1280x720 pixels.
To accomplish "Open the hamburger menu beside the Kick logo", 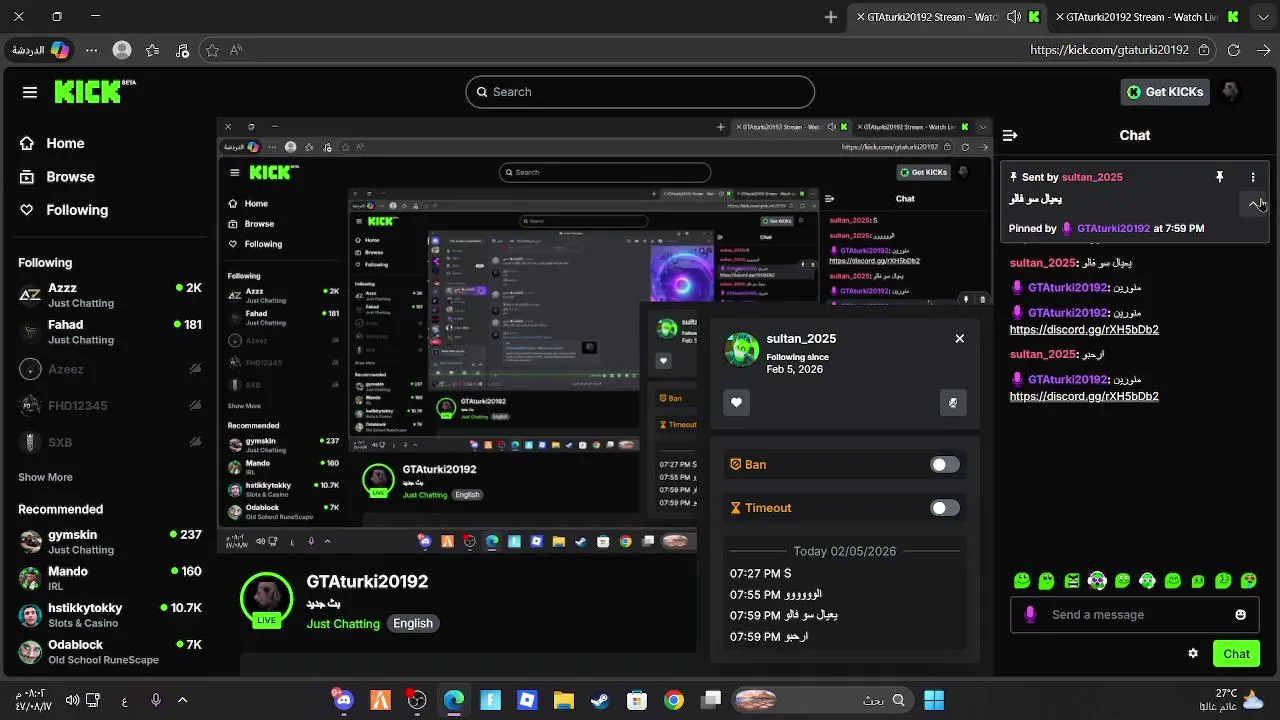I will [30, 92].
